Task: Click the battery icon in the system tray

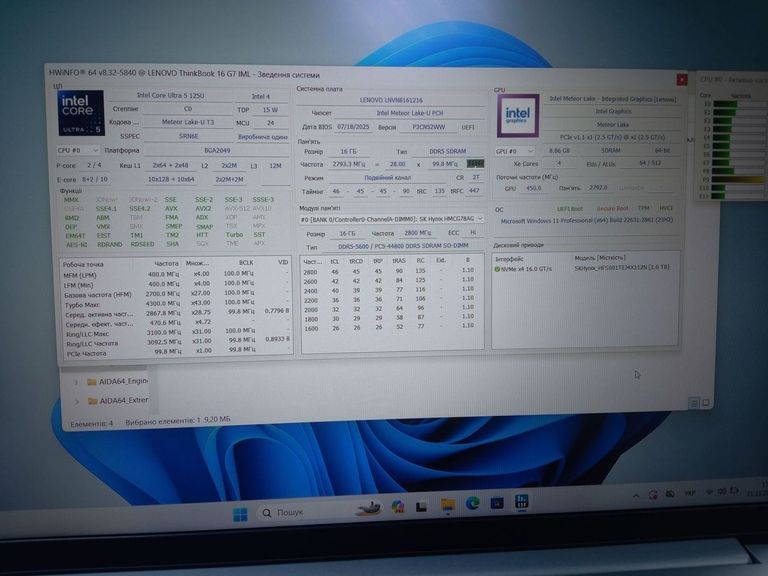Action: 734,490
